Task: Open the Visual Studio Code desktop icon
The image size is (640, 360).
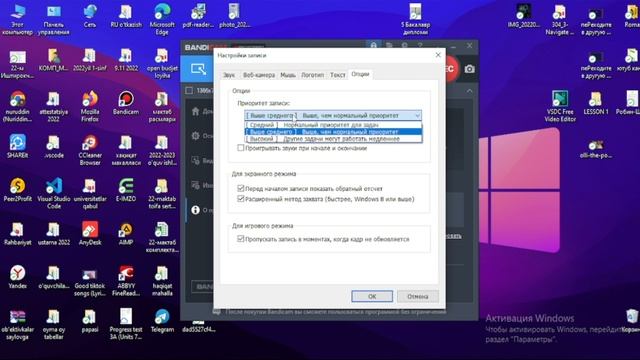Action: (x=53, y=194)
